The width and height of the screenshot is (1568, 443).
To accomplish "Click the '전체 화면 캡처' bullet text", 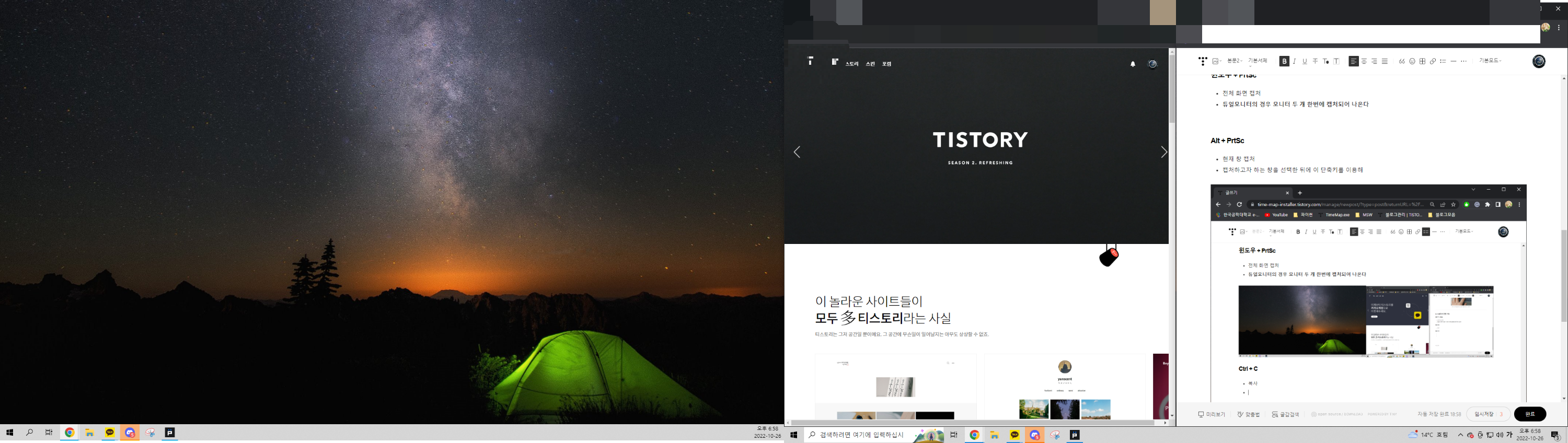I will pos(1242,93).
